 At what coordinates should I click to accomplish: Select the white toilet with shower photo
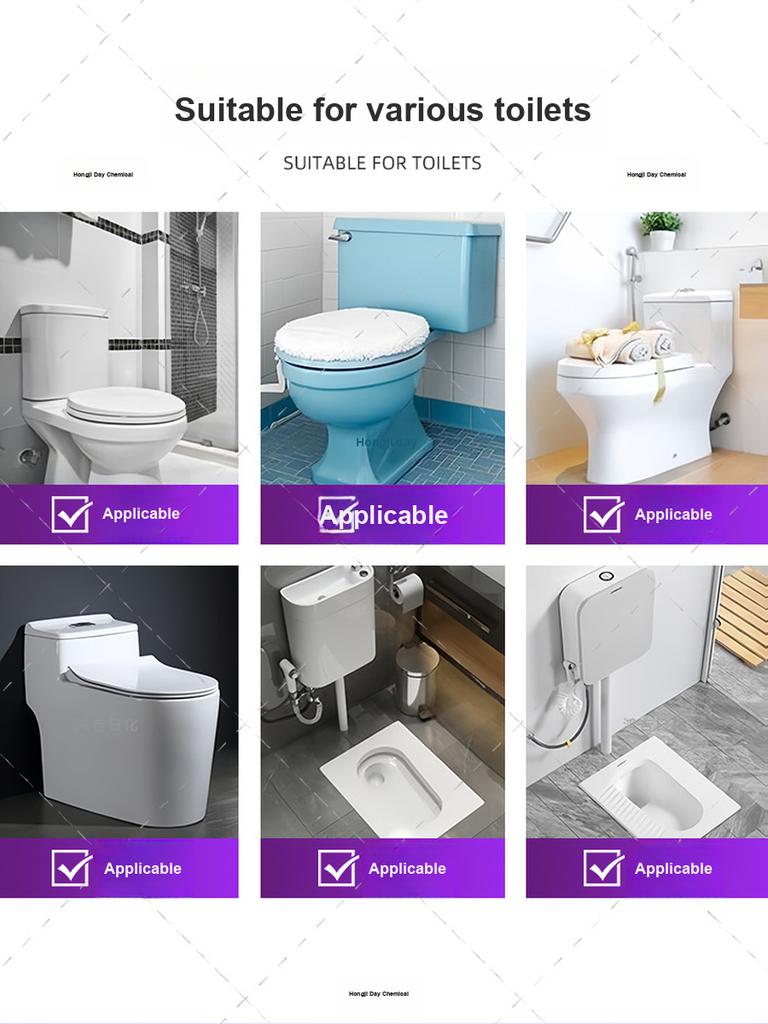[119, 348]
